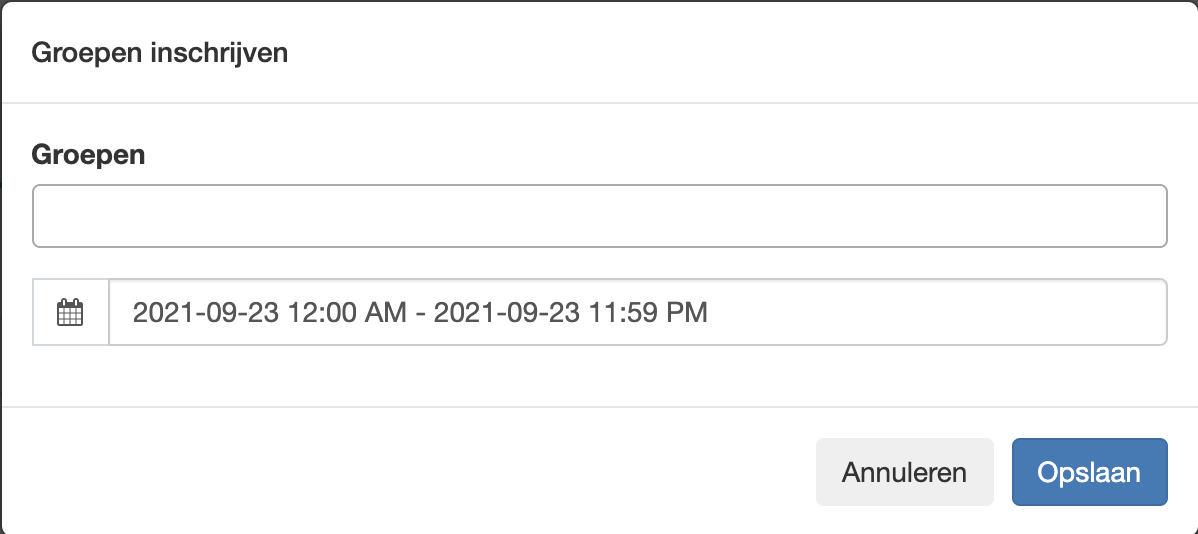This screenshot has width=1198, height=534.
Task: Click the Groepen inschrijven dialog title
Action: pyautogui.click(x=159, y=54)
